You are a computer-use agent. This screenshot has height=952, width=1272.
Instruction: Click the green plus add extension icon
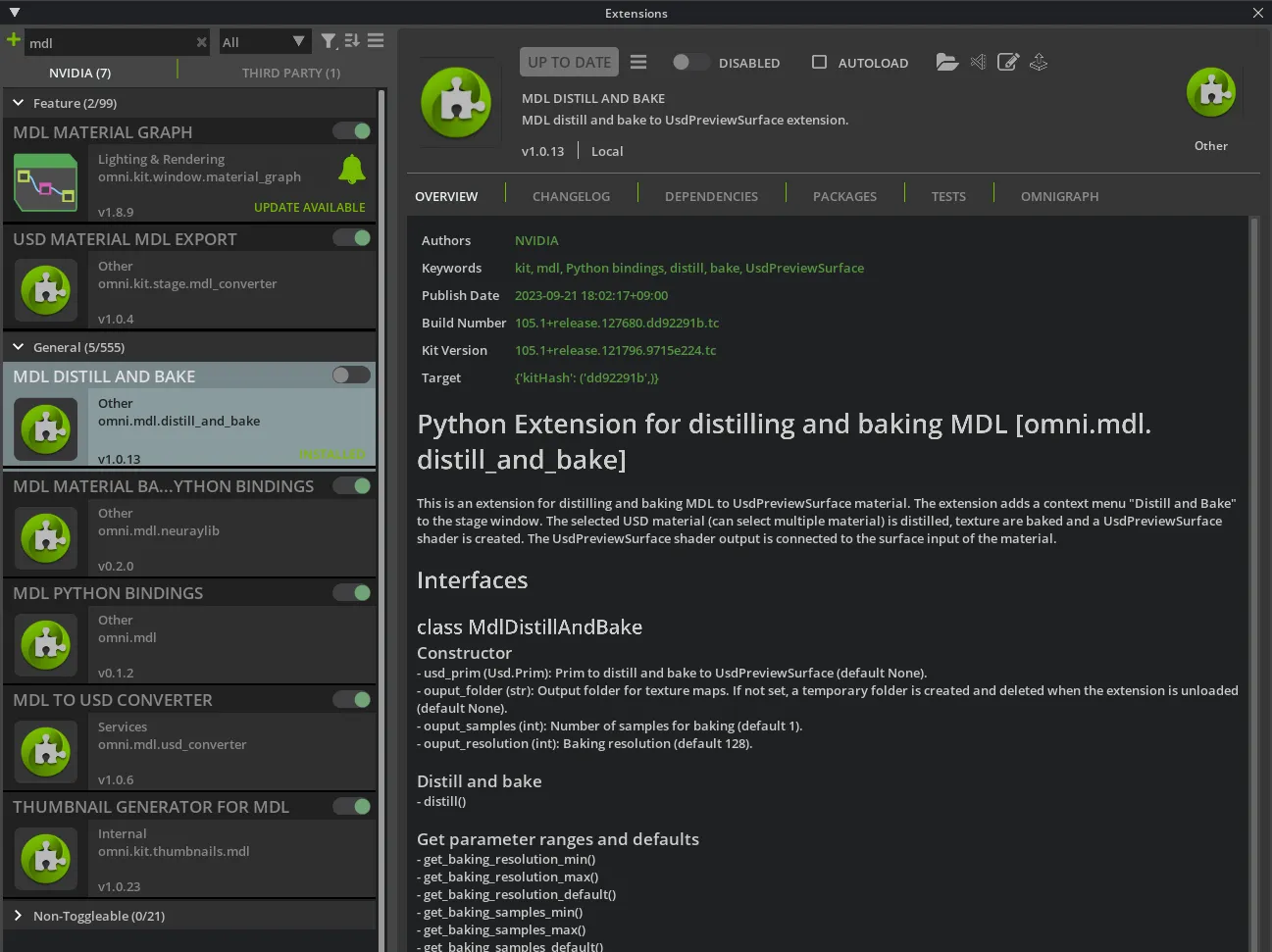tap(13, 40)
